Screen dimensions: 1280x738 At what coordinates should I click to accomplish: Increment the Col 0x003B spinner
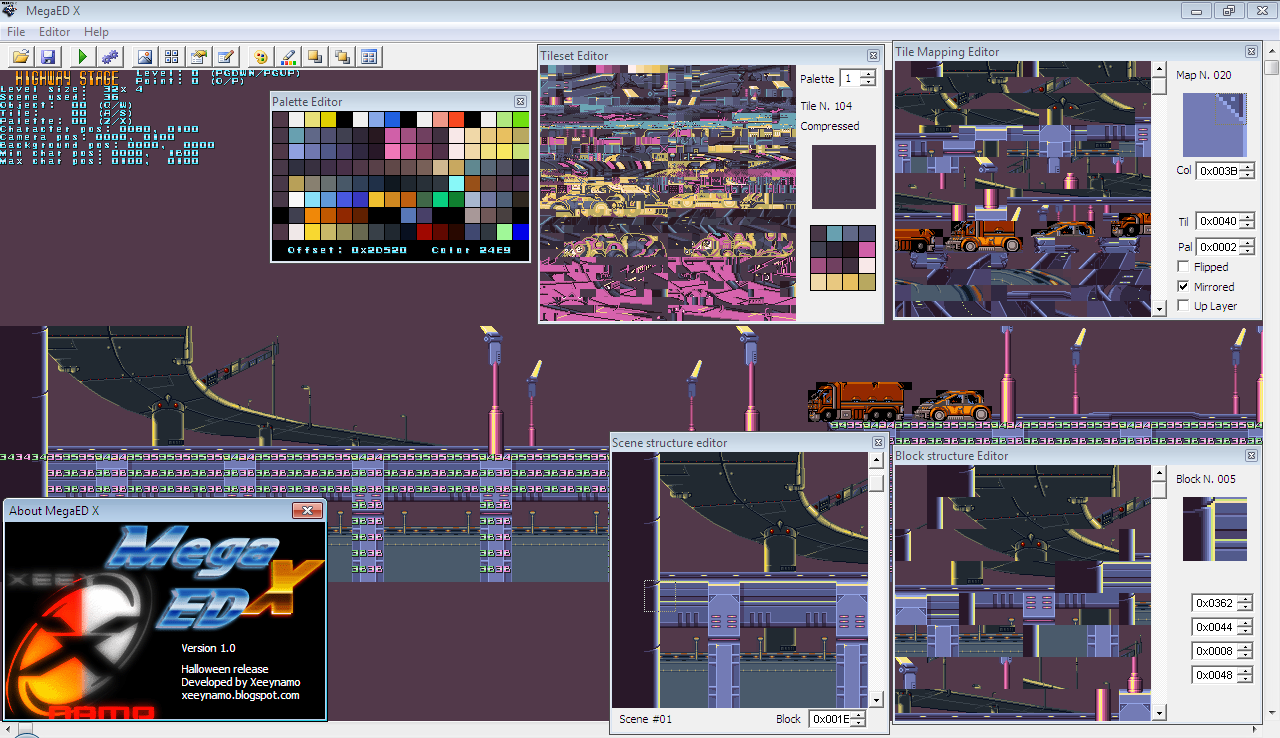1246,167
